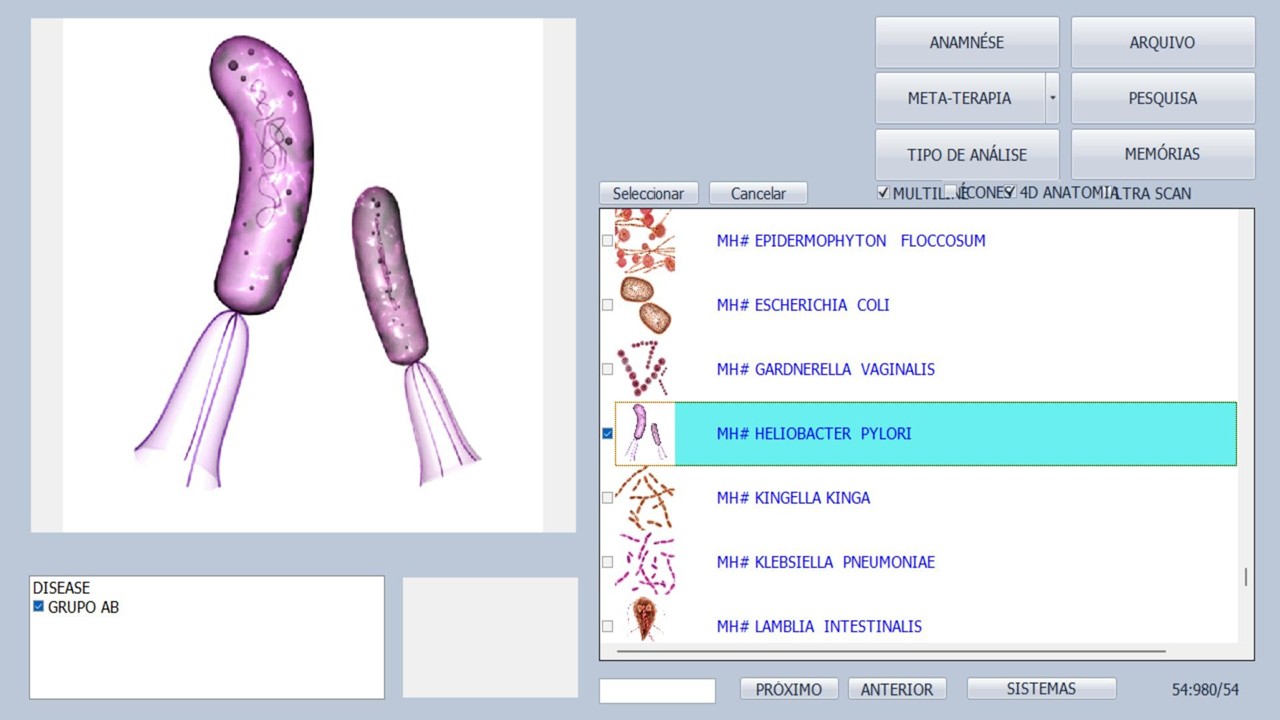
Task: Click the Gardnerella Vaginalis thumbnail icon
Action: [x=644, y=369]
